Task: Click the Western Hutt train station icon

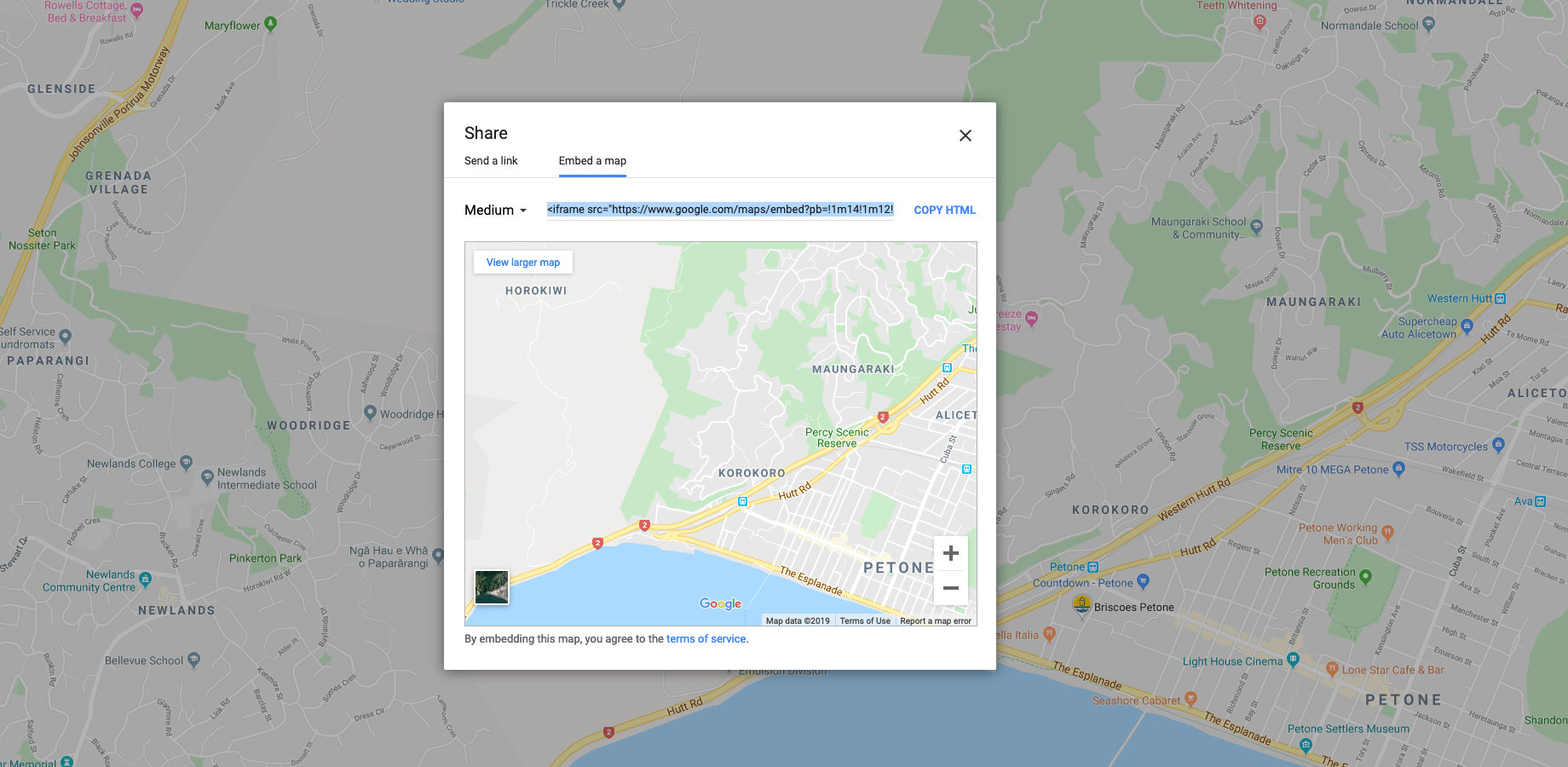Action: click(x=1501, y=298)
